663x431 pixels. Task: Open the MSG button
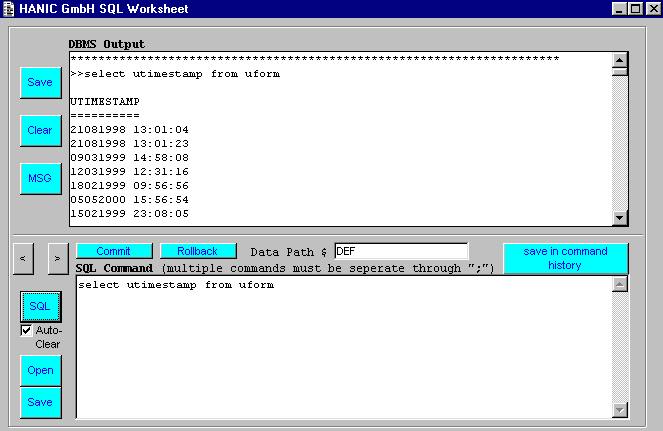tap(41, 178)
